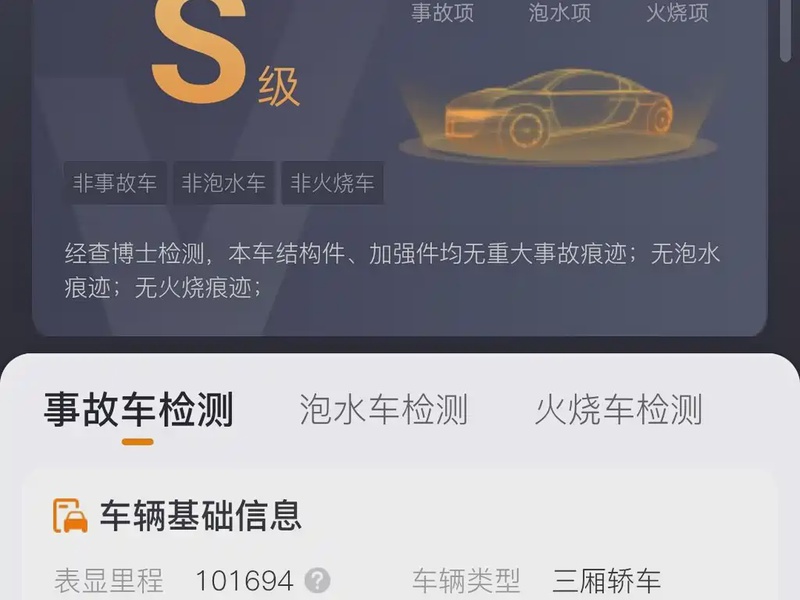Tap the orange 级 grade character
800x600 pixels.
click(279, 87)
